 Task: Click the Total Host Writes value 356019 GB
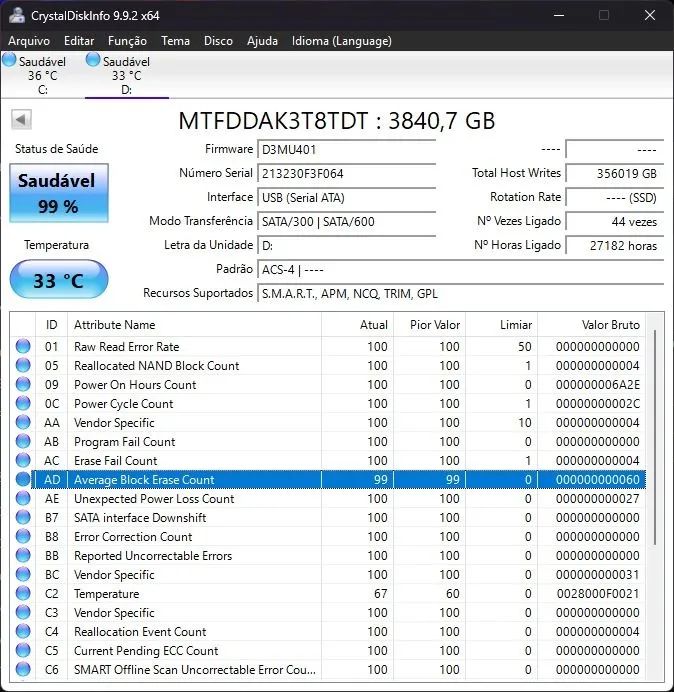tap(614, 173)
